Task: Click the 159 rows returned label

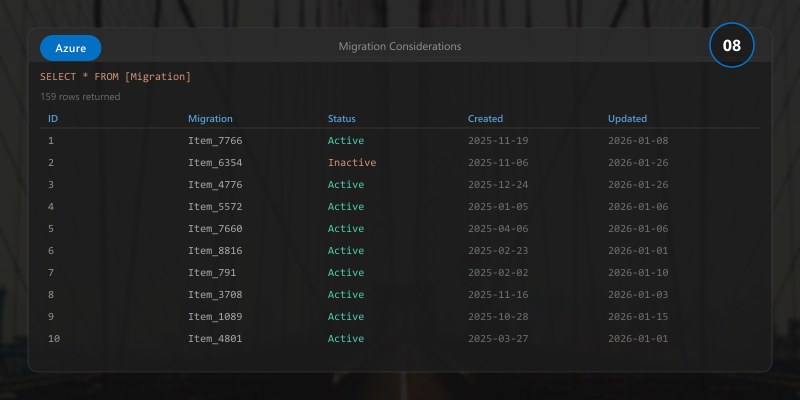Action: coord(80,96)
